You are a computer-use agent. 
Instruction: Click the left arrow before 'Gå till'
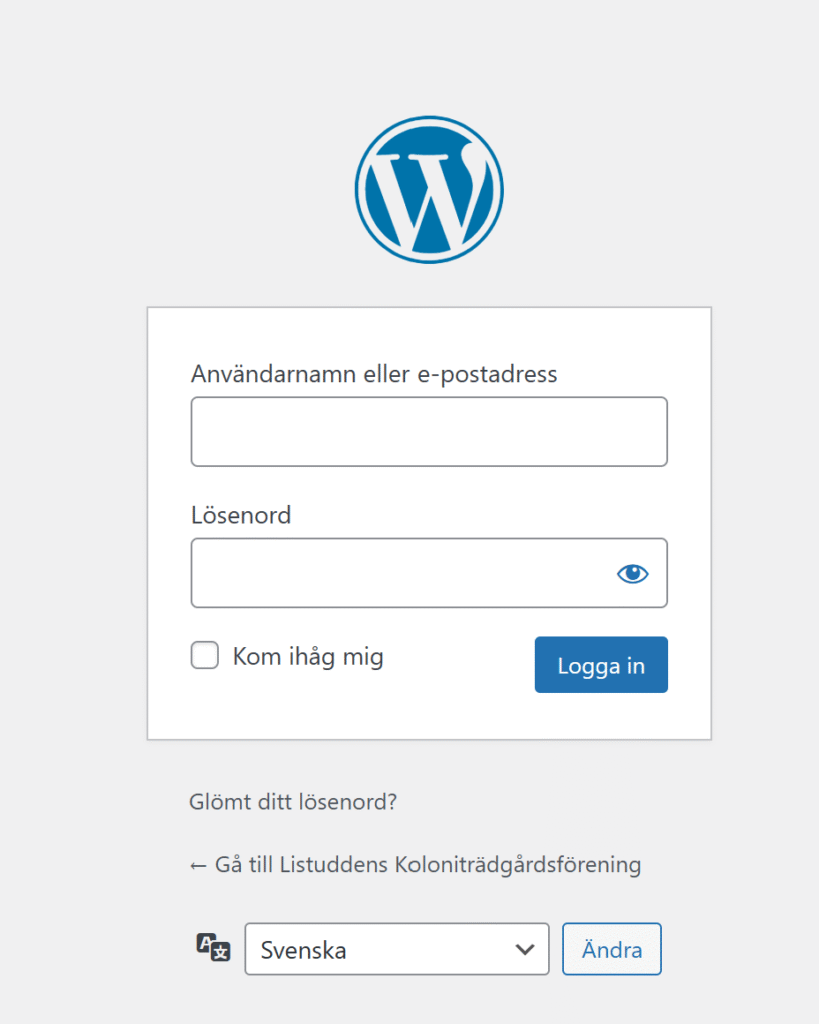198,867
